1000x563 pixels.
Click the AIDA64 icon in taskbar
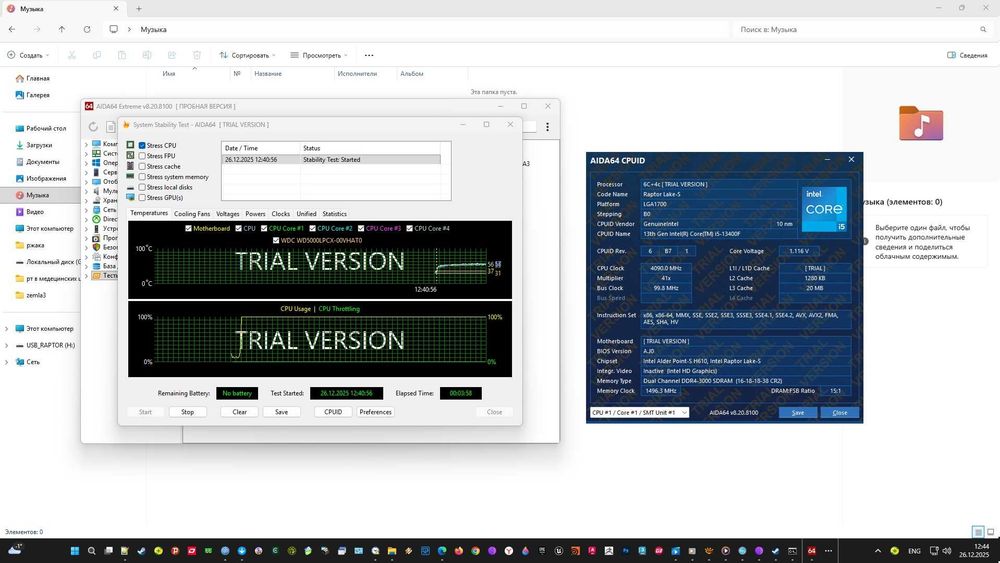(x=811, y=551)
